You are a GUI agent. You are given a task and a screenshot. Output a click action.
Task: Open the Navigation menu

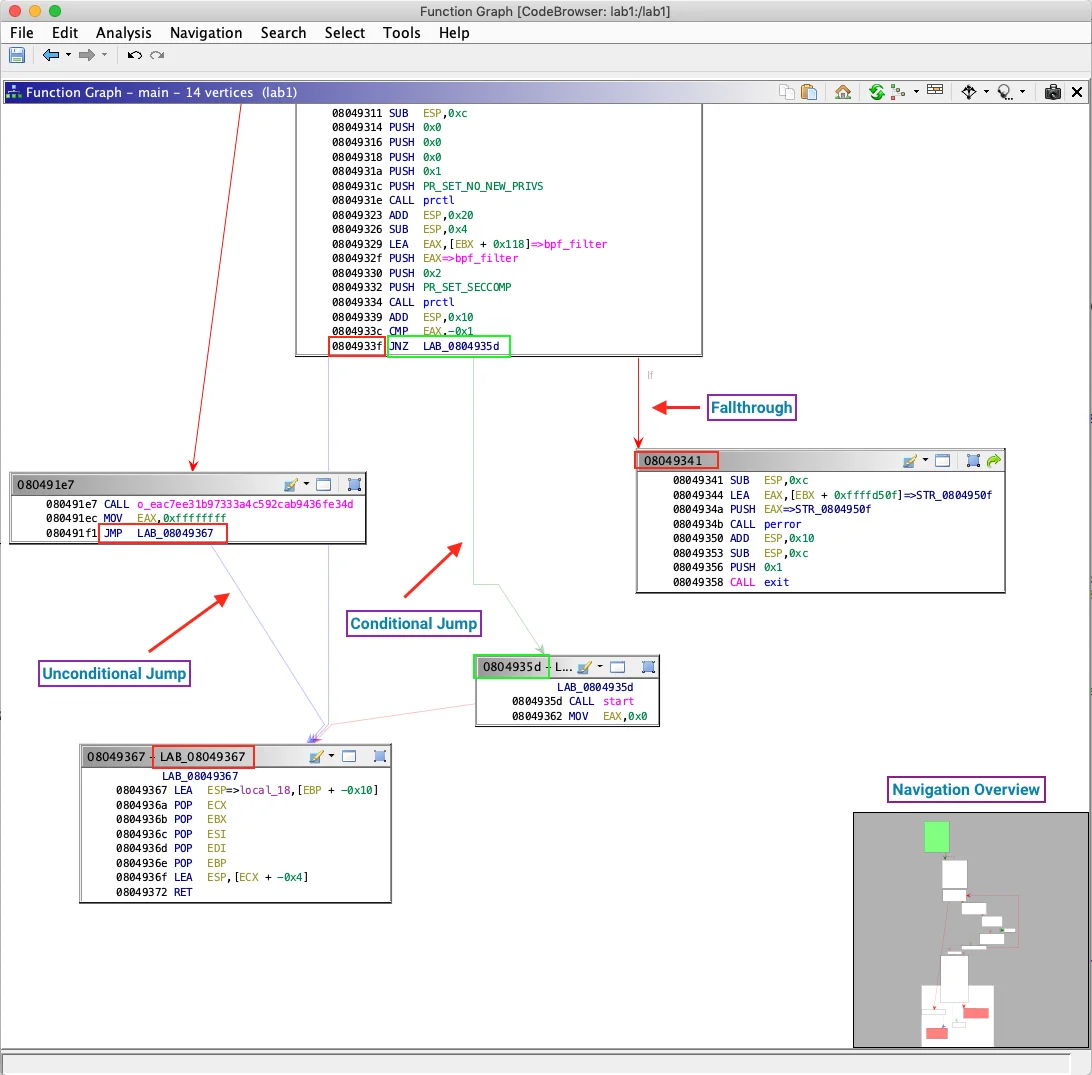(x=206, y=32)
